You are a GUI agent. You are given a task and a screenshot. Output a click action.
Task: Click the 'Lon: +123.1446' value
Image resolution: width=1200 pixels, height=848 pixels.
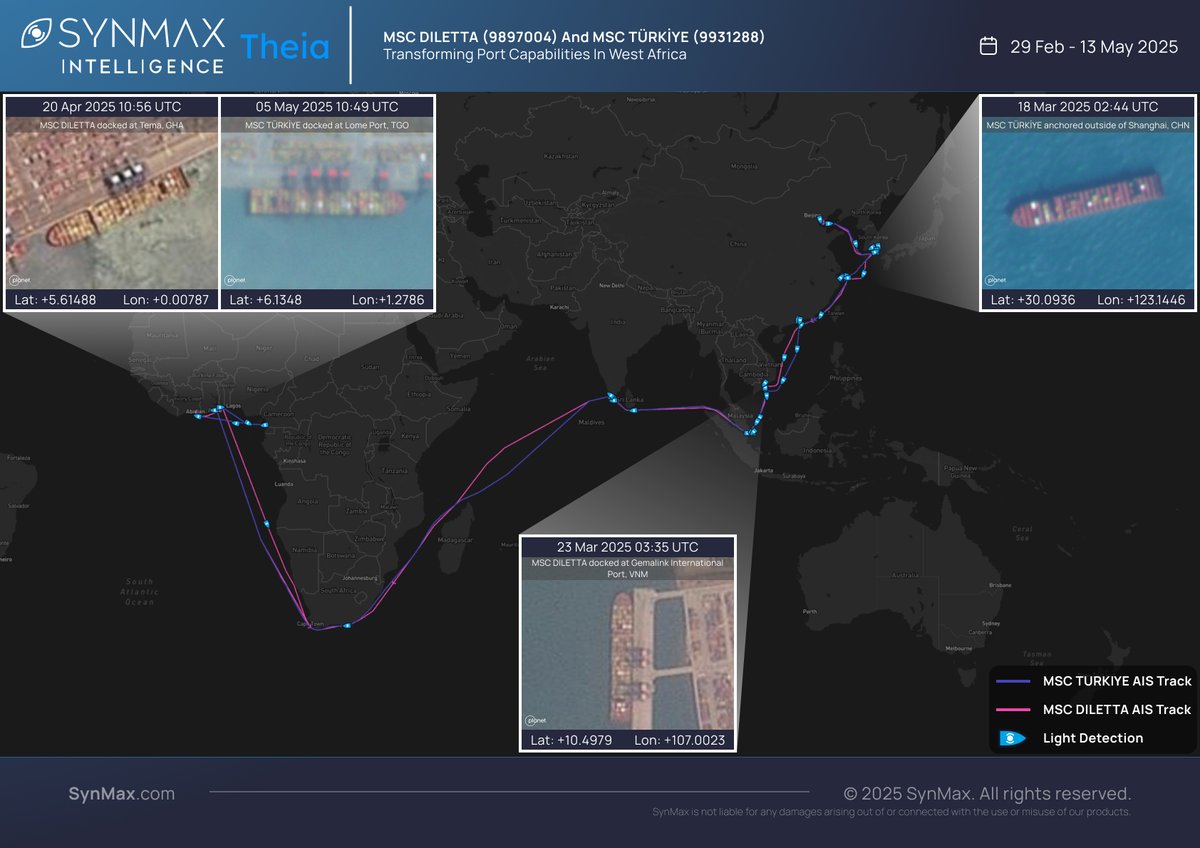tap(1141, 299)
